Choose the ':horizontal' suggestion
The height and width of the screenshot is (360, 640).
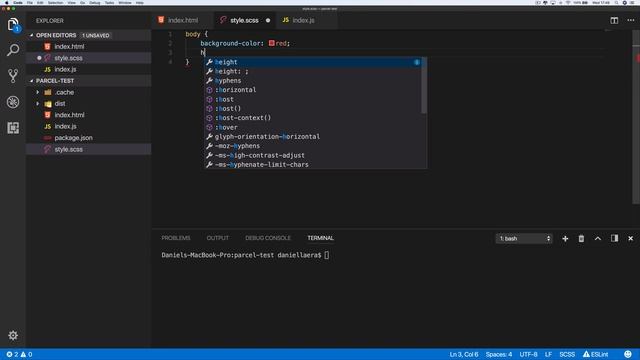pos(313,90)
